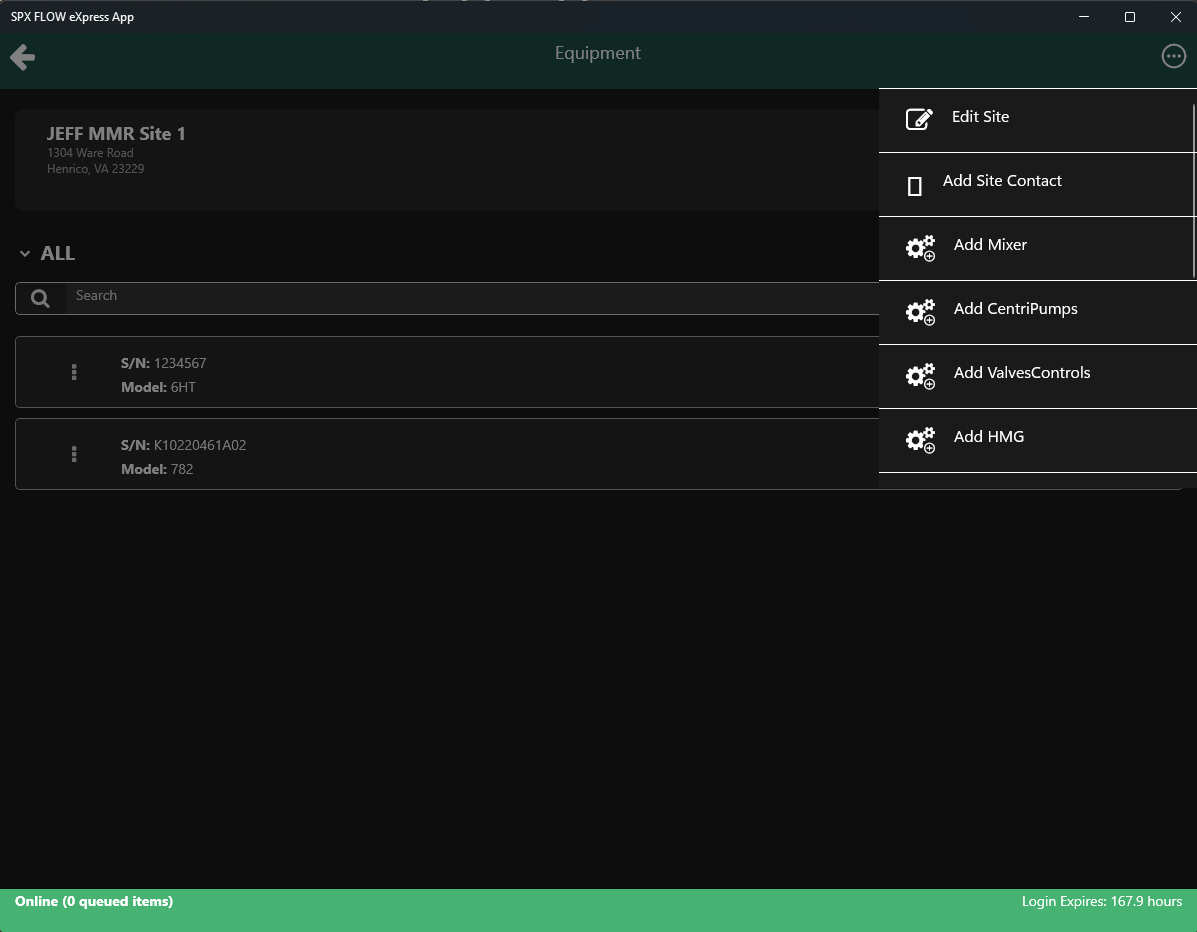Viewport: 1197px width, 932px height.
Task: Click the JEFF MMR Site 1 title
Action: (x=116, y=134)
